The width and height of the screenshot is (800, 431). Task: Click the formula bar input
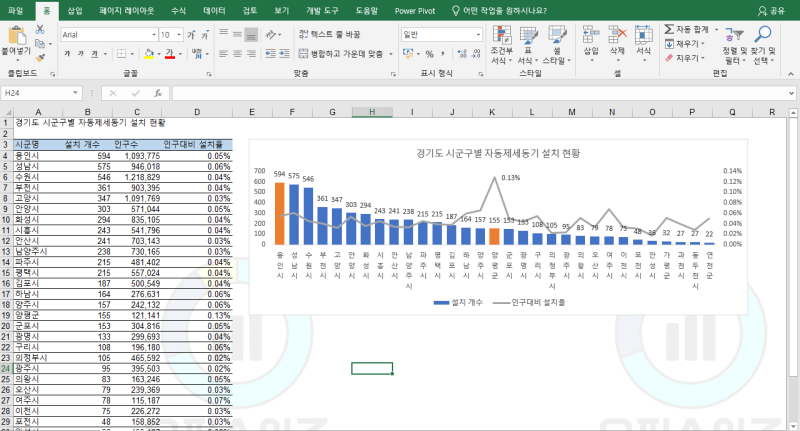point(480,93)
